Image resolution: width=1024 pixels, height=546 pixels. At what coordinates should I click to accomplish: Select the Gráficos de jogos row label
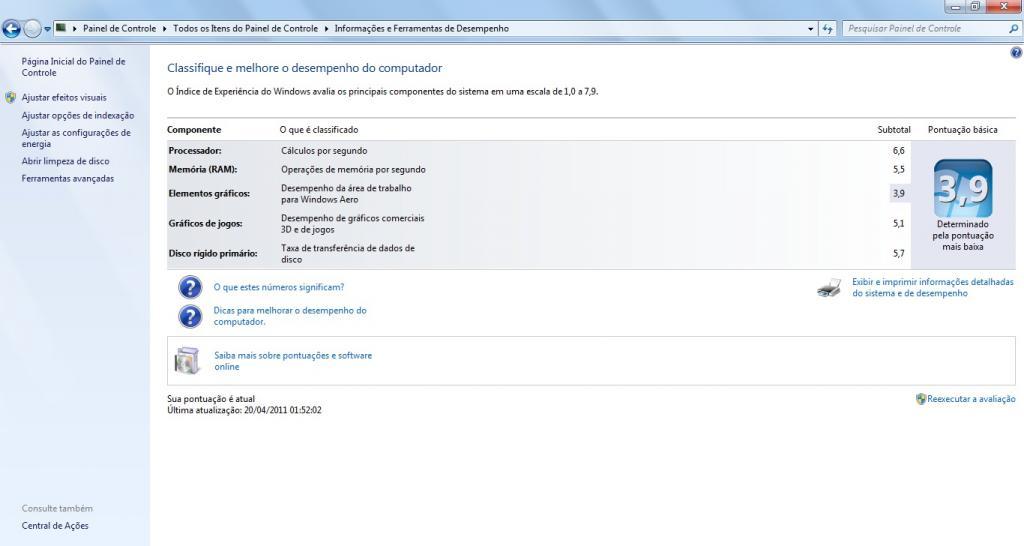(x=205, y=223)
